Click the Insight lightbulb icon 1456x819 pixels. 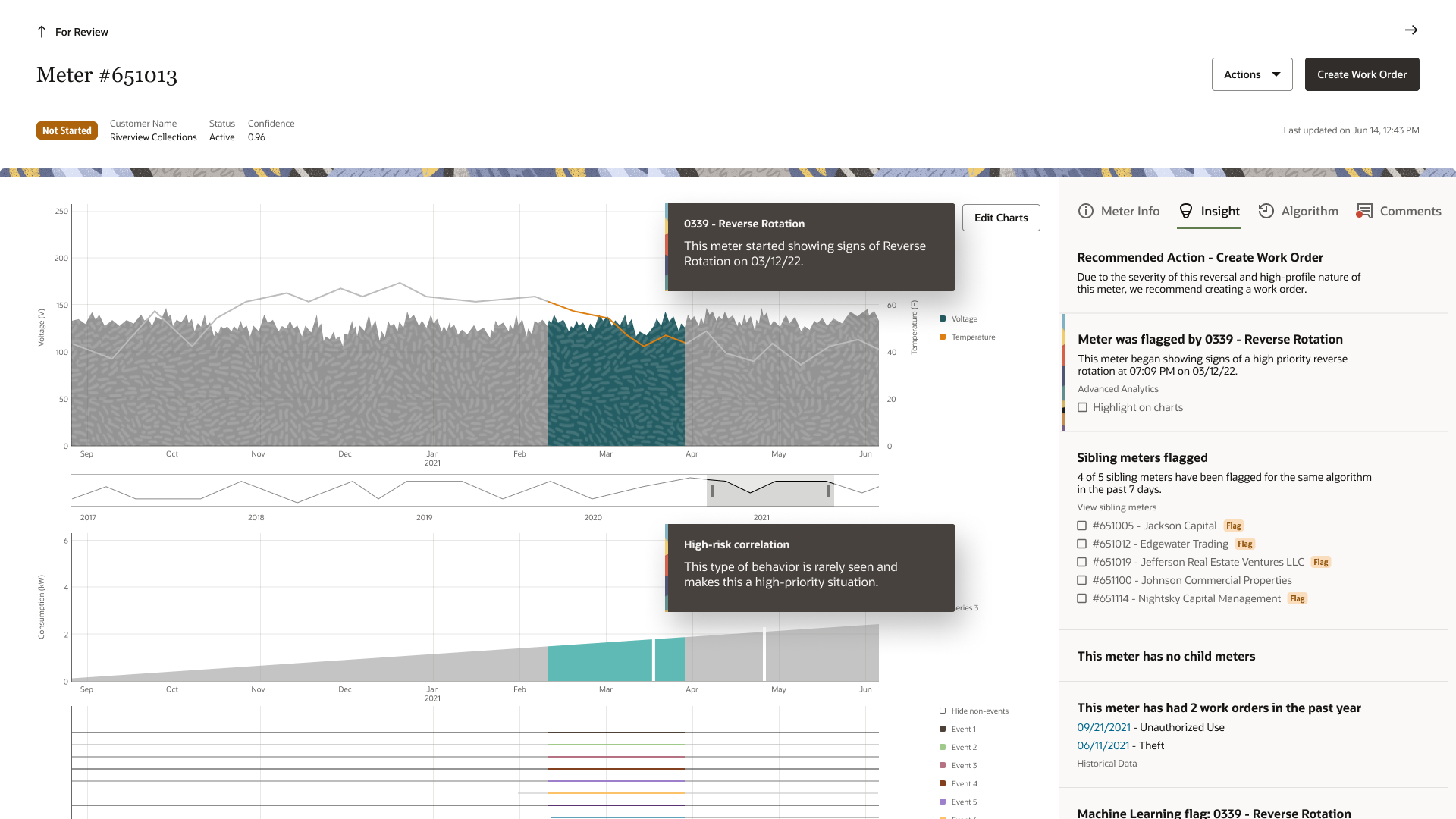1186,211
